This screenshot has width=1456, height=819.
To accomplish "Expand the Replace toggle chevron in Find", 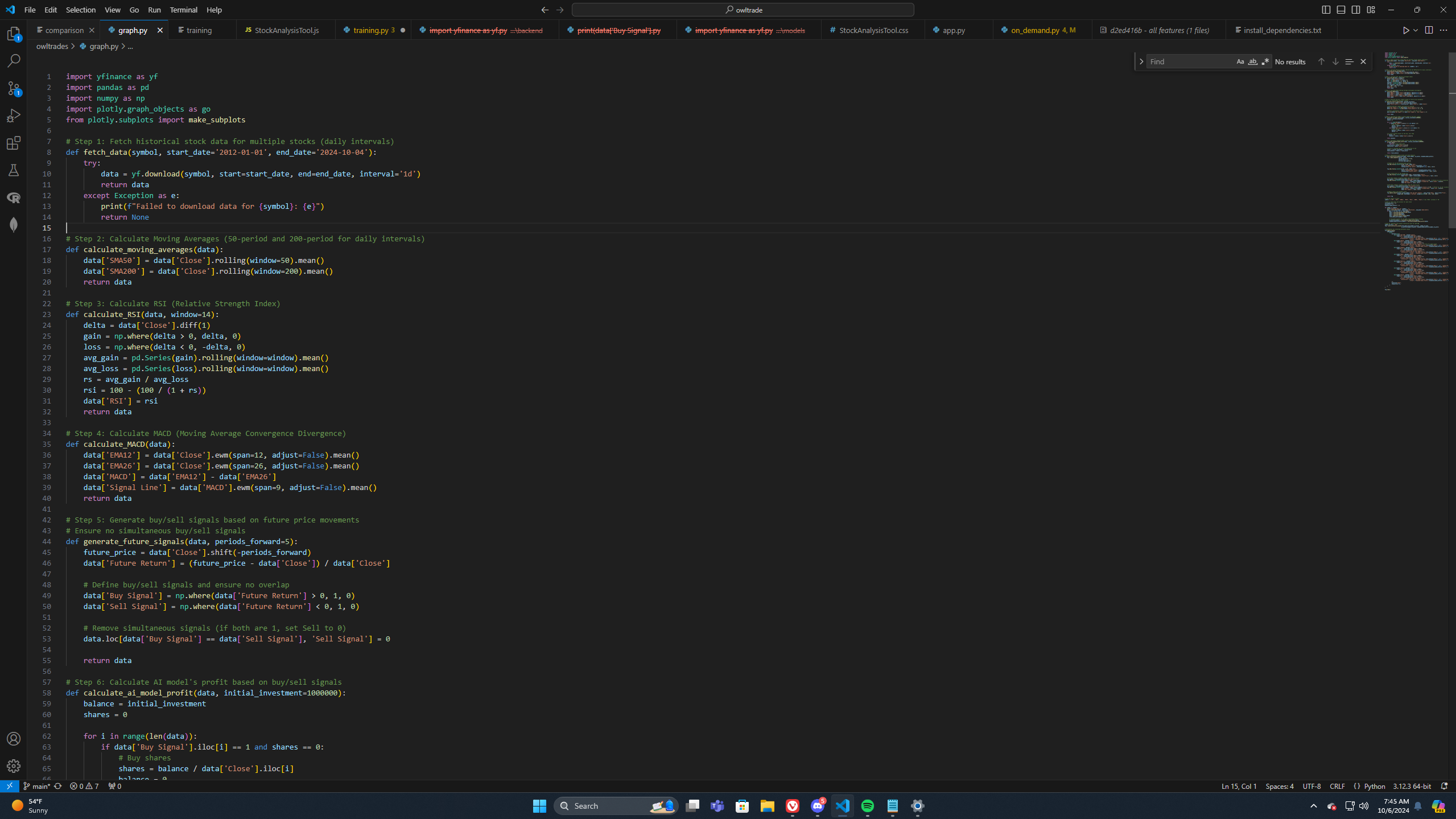I will [x=1141, y=61].
